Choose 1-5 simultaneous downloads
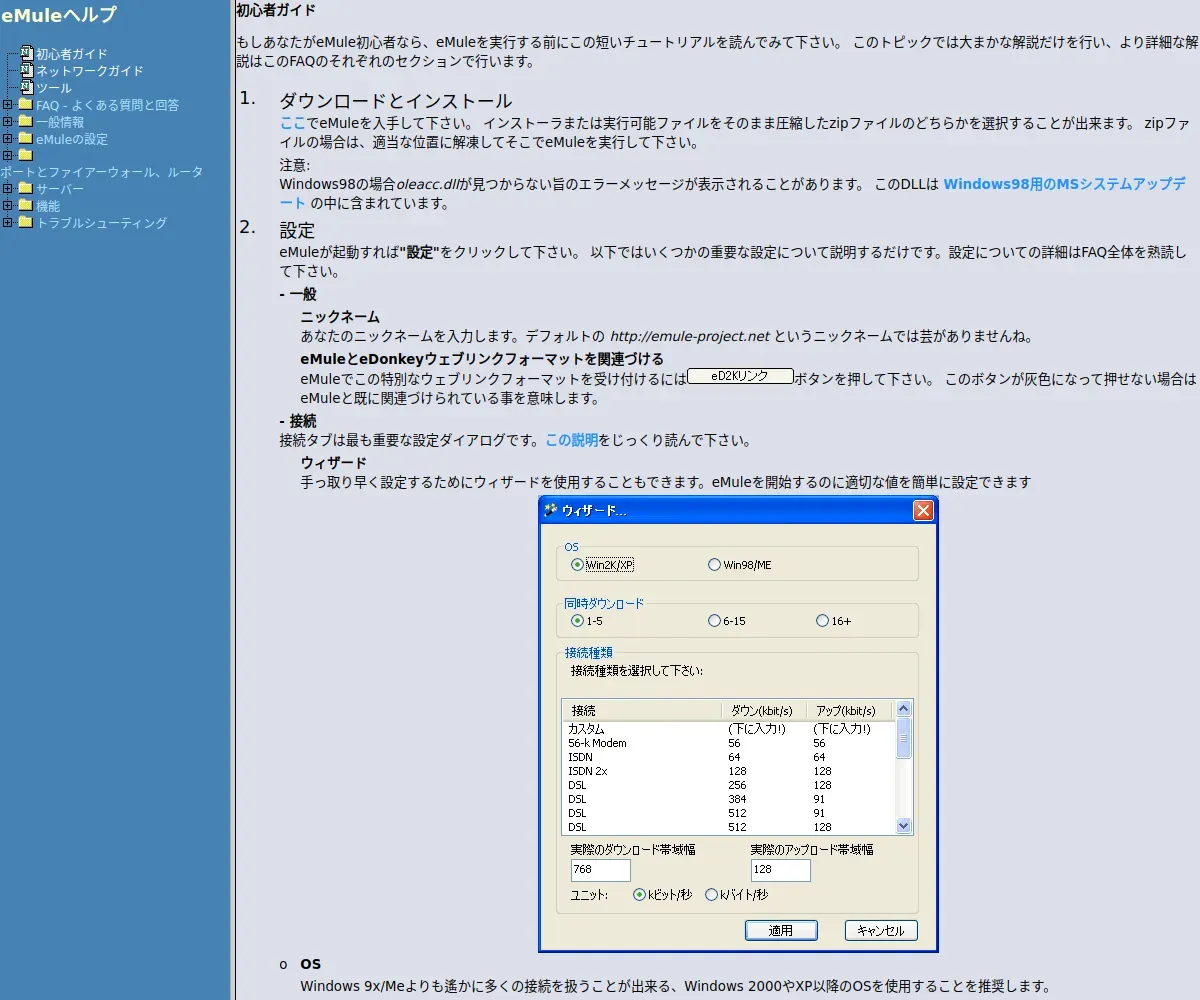The image size is (1200, 1000). [577, 621]
